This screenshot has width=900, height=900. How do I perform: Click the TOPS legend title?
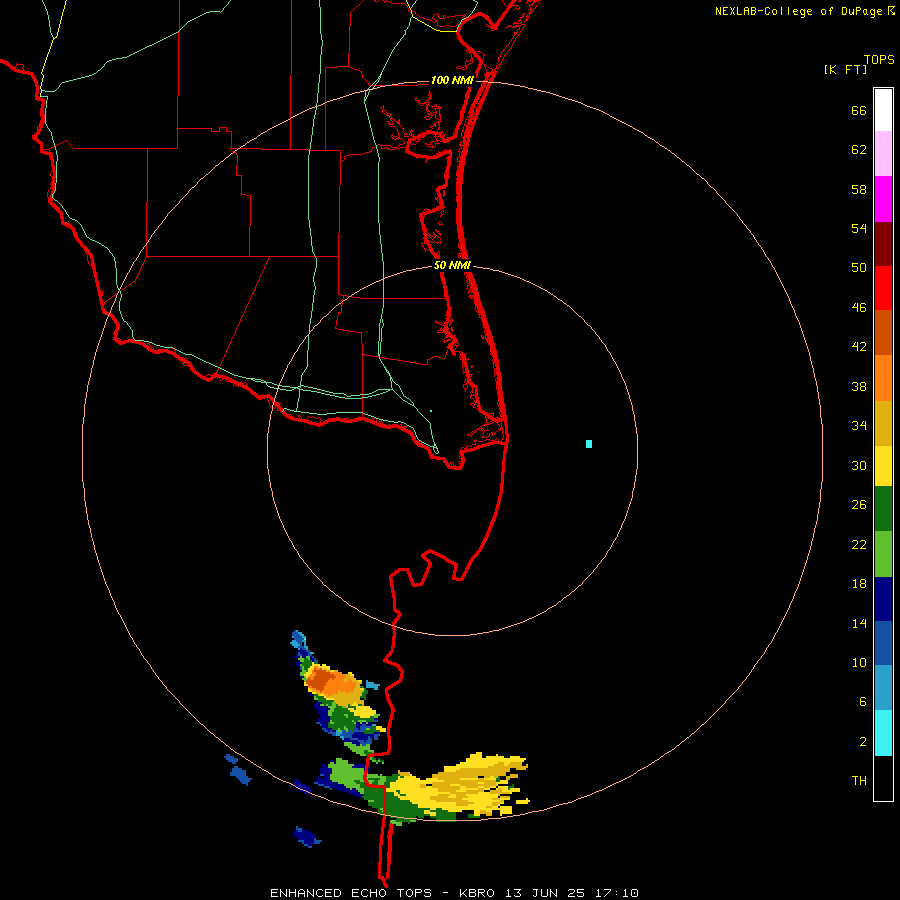tap(879, 60)
